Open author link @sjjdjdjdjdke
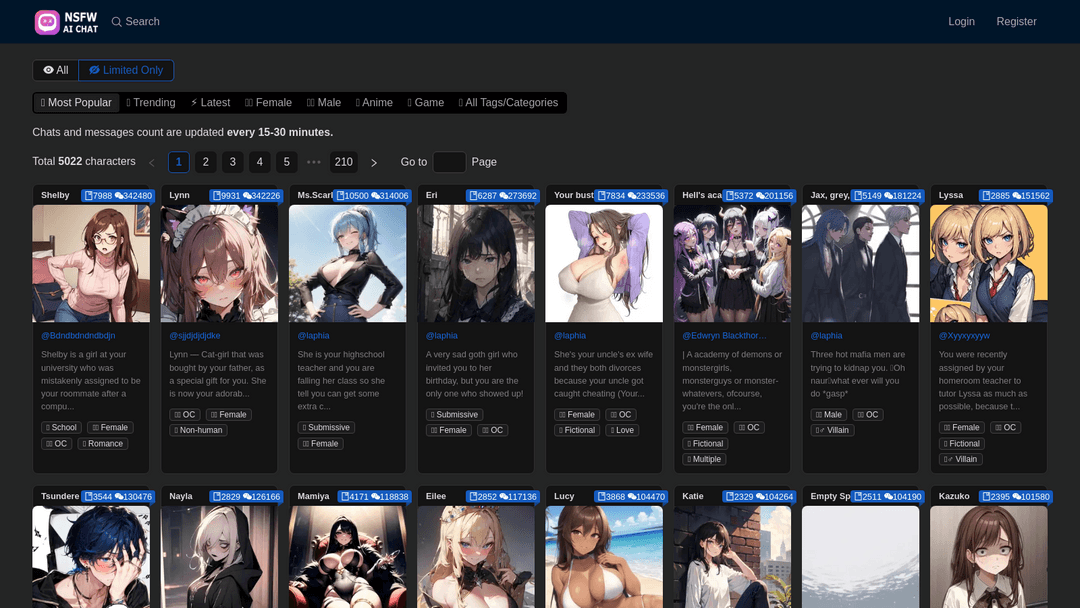The height and width of the screenshot is (608, 1080). [x=195, y=336]
